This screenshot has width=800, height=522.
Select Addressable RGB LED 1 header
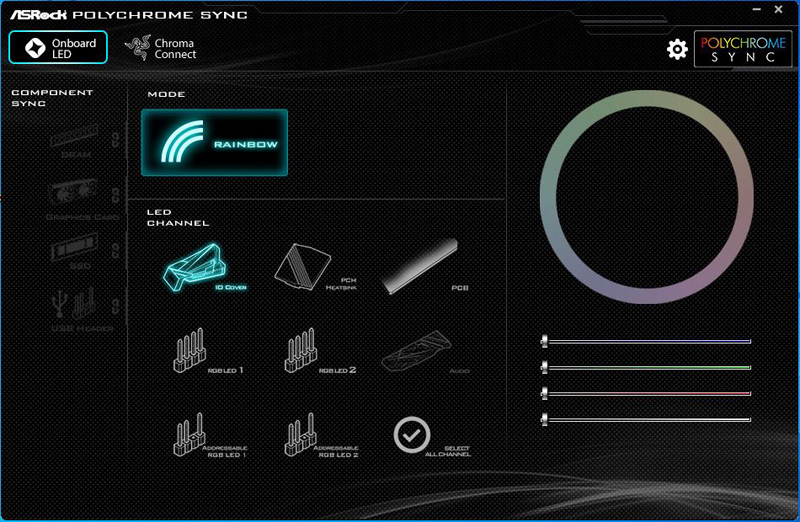(x=210, y=435)
